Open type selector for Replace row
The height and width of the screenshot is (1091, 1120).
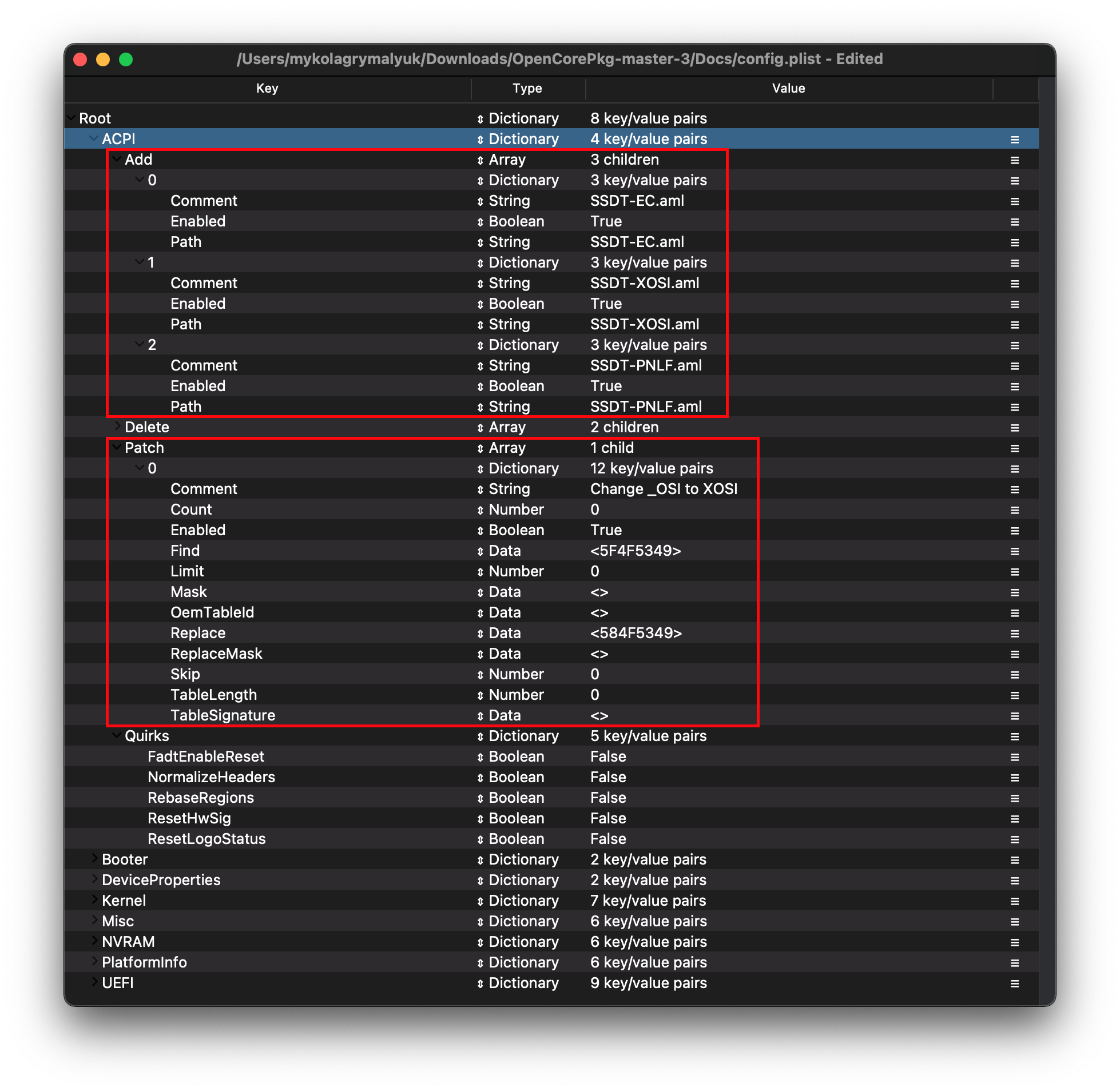[x=480, y=633]
